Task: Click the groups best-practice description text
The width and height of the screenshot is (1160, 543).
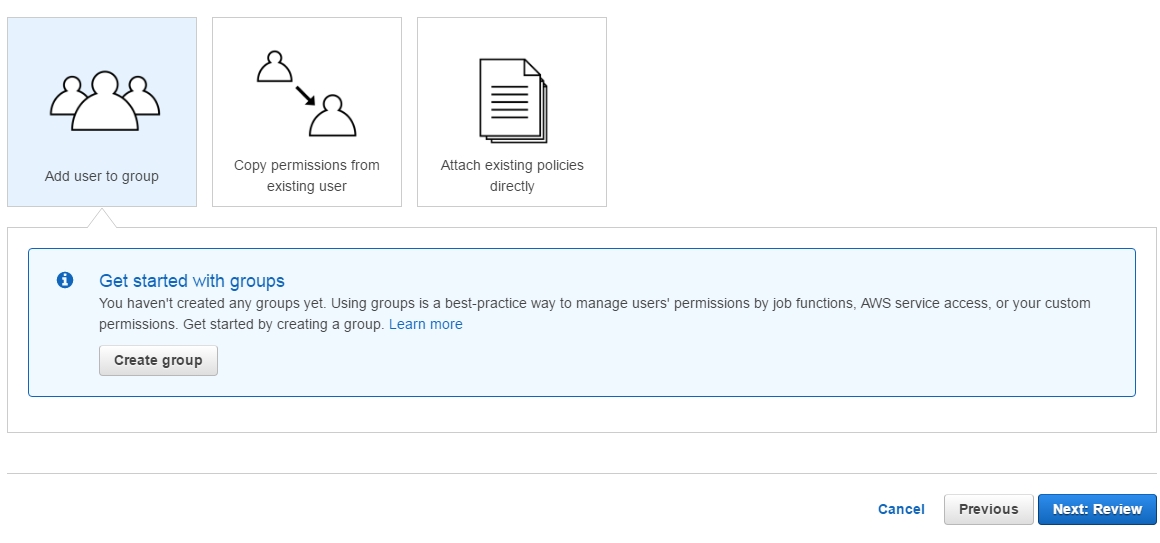Action: coord(595,314)
